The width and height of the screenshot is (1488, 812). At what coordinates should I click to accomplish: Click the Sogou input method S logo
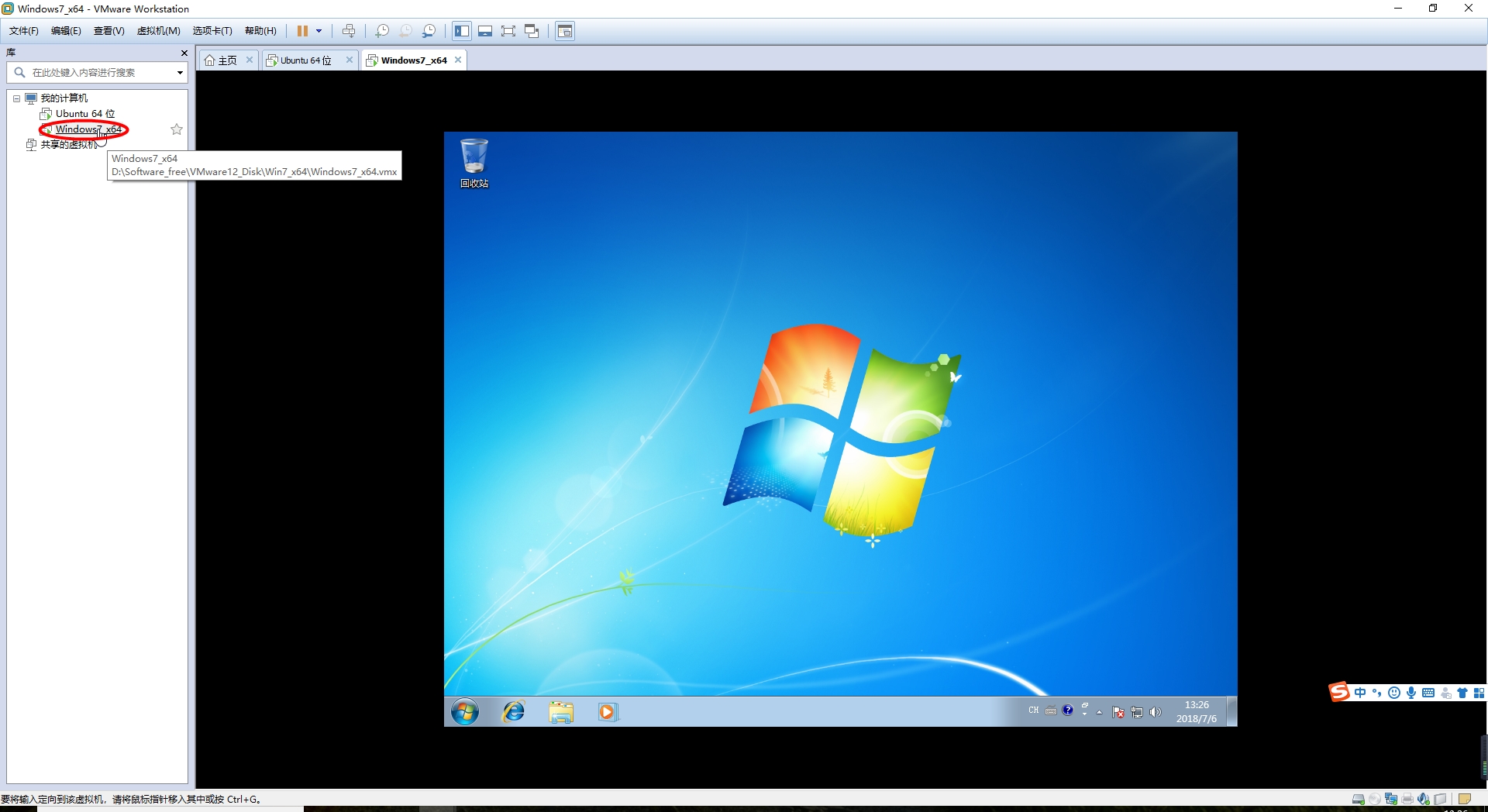click(x=1339, y=692)
